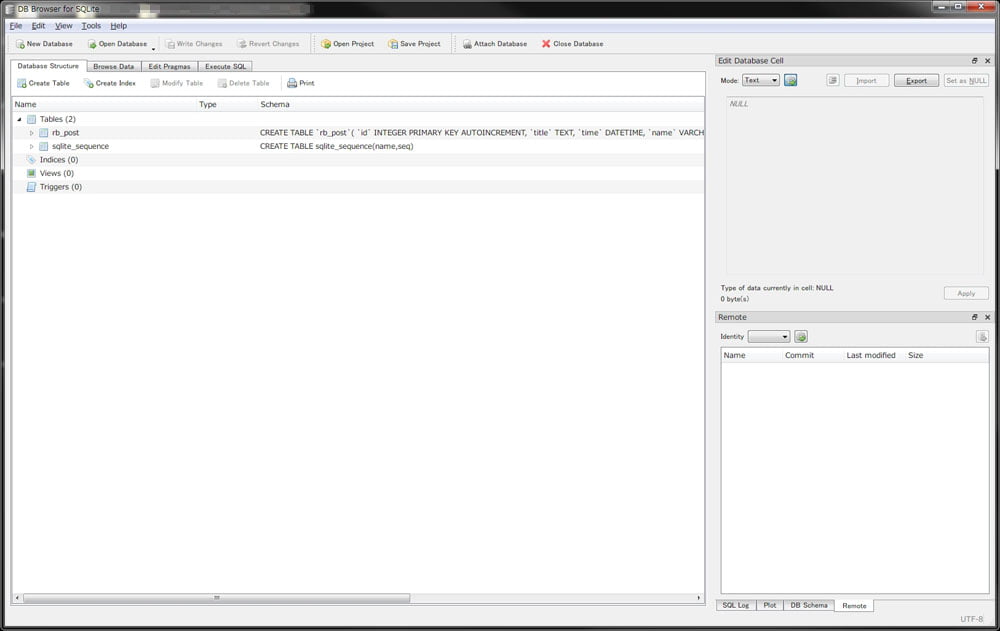Screen dimensions: 1000x631
Task: Click the Set as NULL button
Action: [966, 81]
